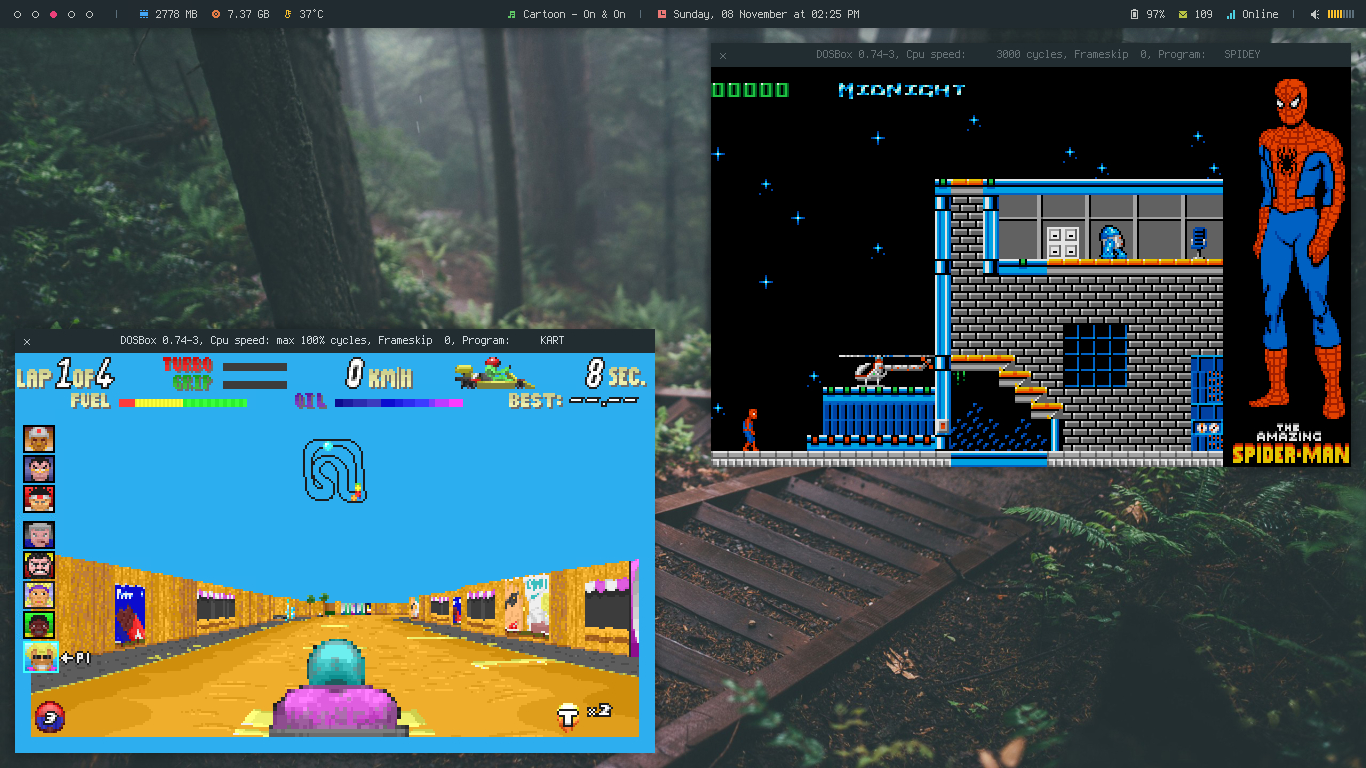Open the calendar icon beside the date
Screen dimensions: 1366x768
661,14
